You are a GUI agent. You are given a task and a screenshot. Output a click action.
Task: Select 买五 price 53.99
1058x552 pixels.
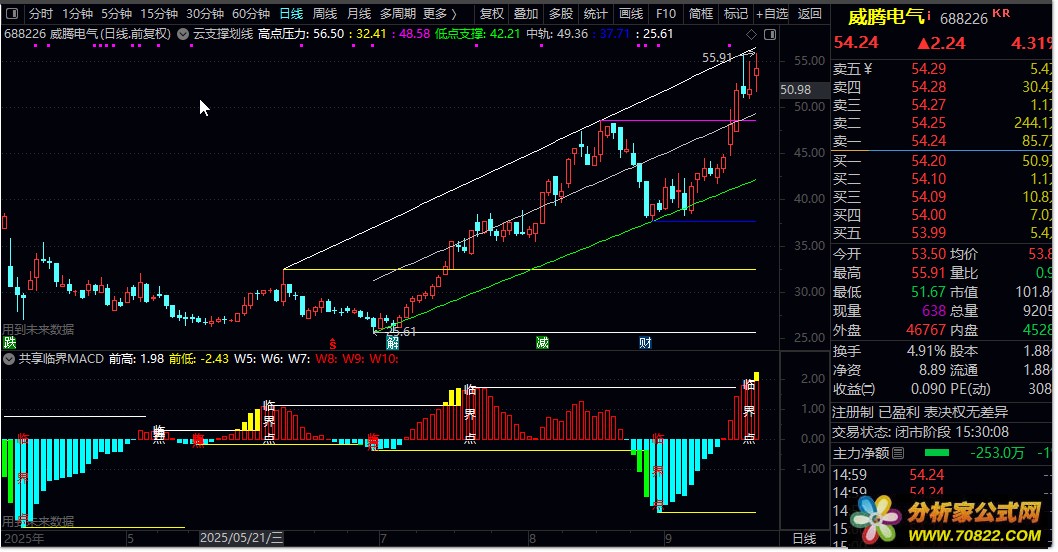coord(928,233)
